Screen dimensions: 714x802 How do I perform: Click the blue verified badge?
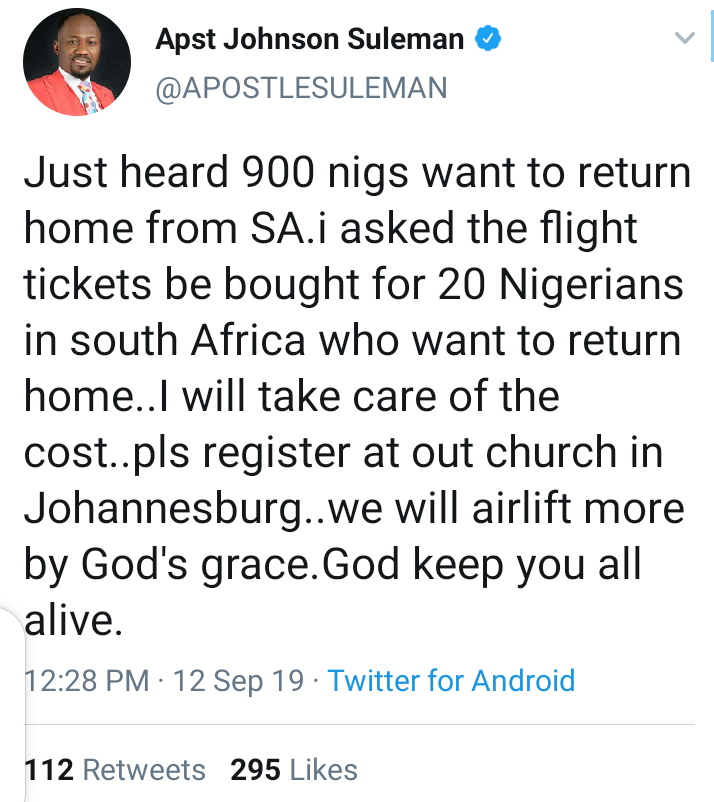[x=487, y=40]
